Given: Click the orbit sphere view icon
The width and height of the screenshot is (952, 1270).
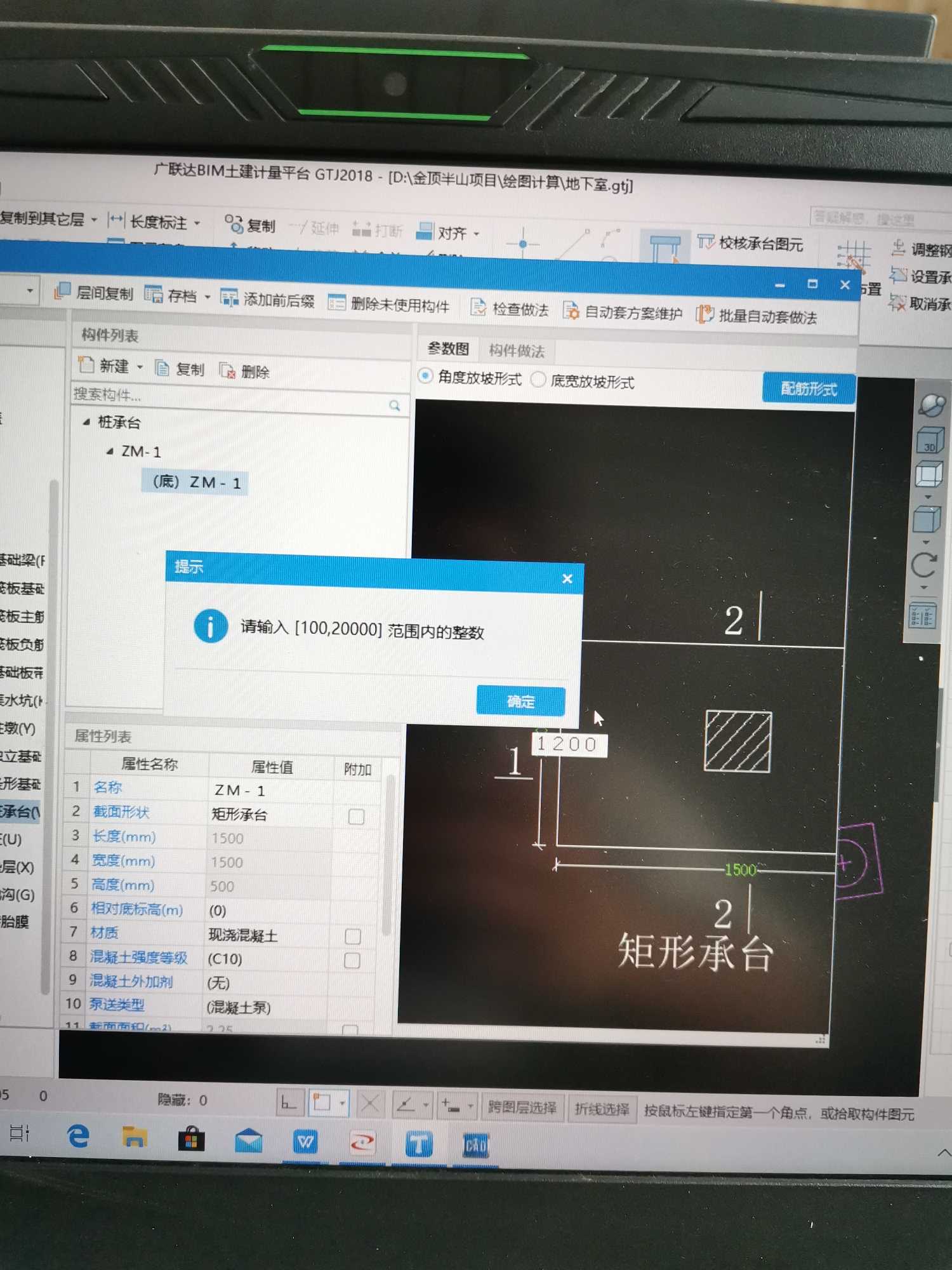Looking at the screenshot, I should [932, 404].
